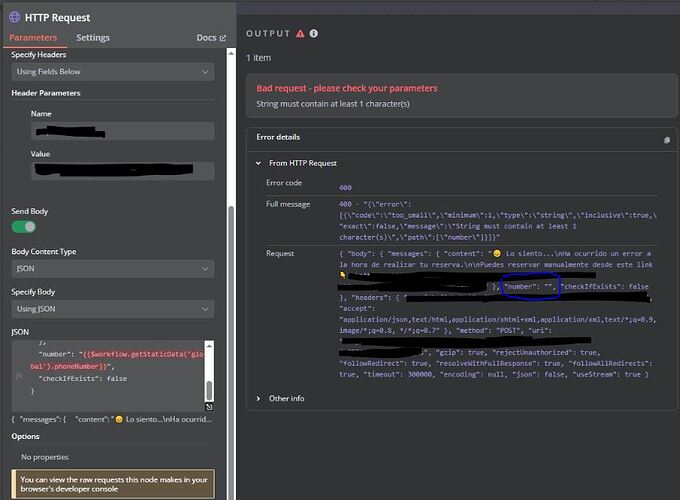Click the Request label in error details
Viewport: 680px width, 500px height.
tap(280, 253)
